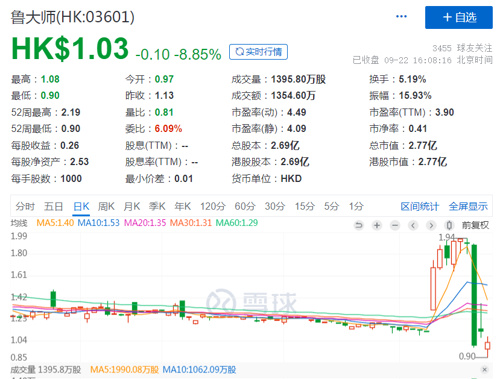Click the 3455 球友关注 followers text
This screenshot has width=500, height=379.
tap(462, 48)
